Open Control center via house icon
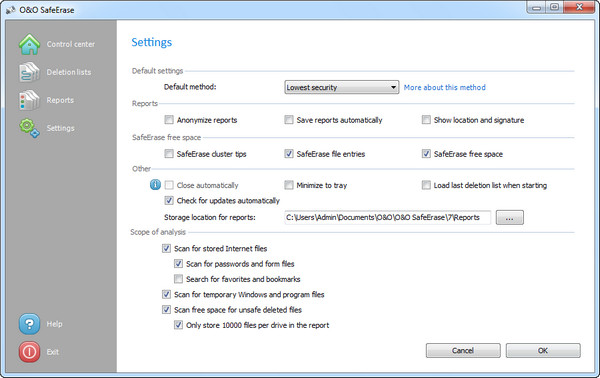The image size is (600, 378). [29, 44]
